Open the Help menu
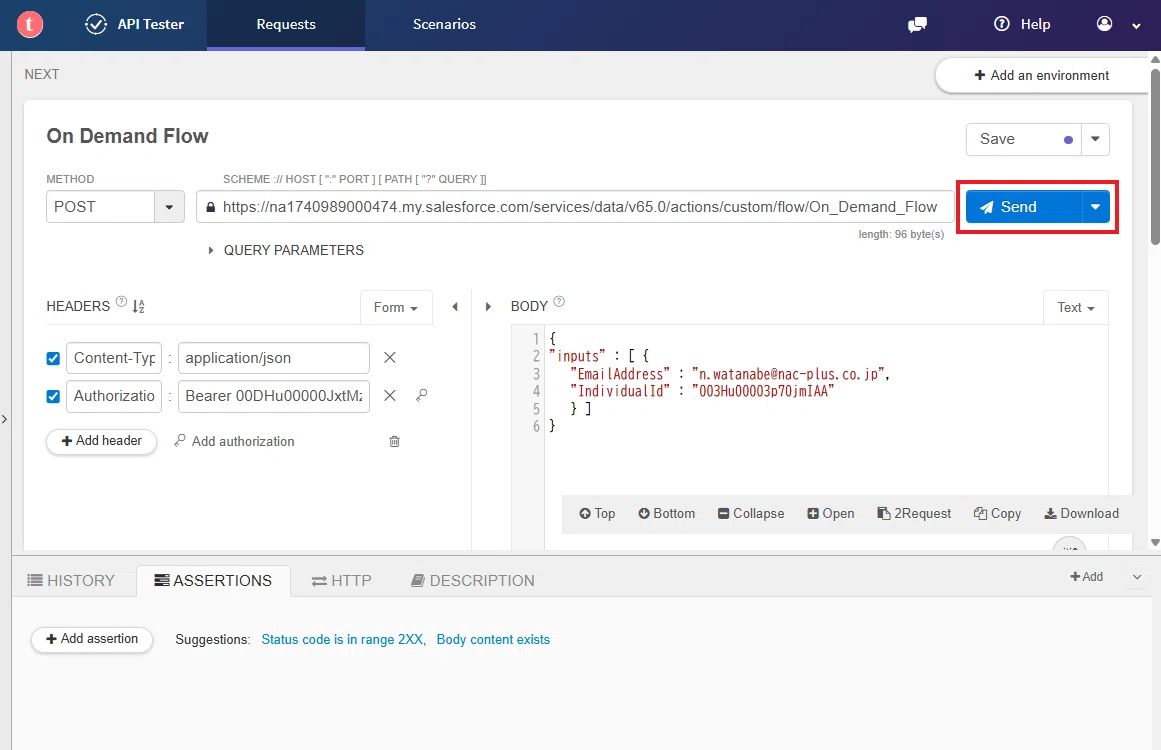The height and width of the screenshot is (750, 1161). (1022, 24)
